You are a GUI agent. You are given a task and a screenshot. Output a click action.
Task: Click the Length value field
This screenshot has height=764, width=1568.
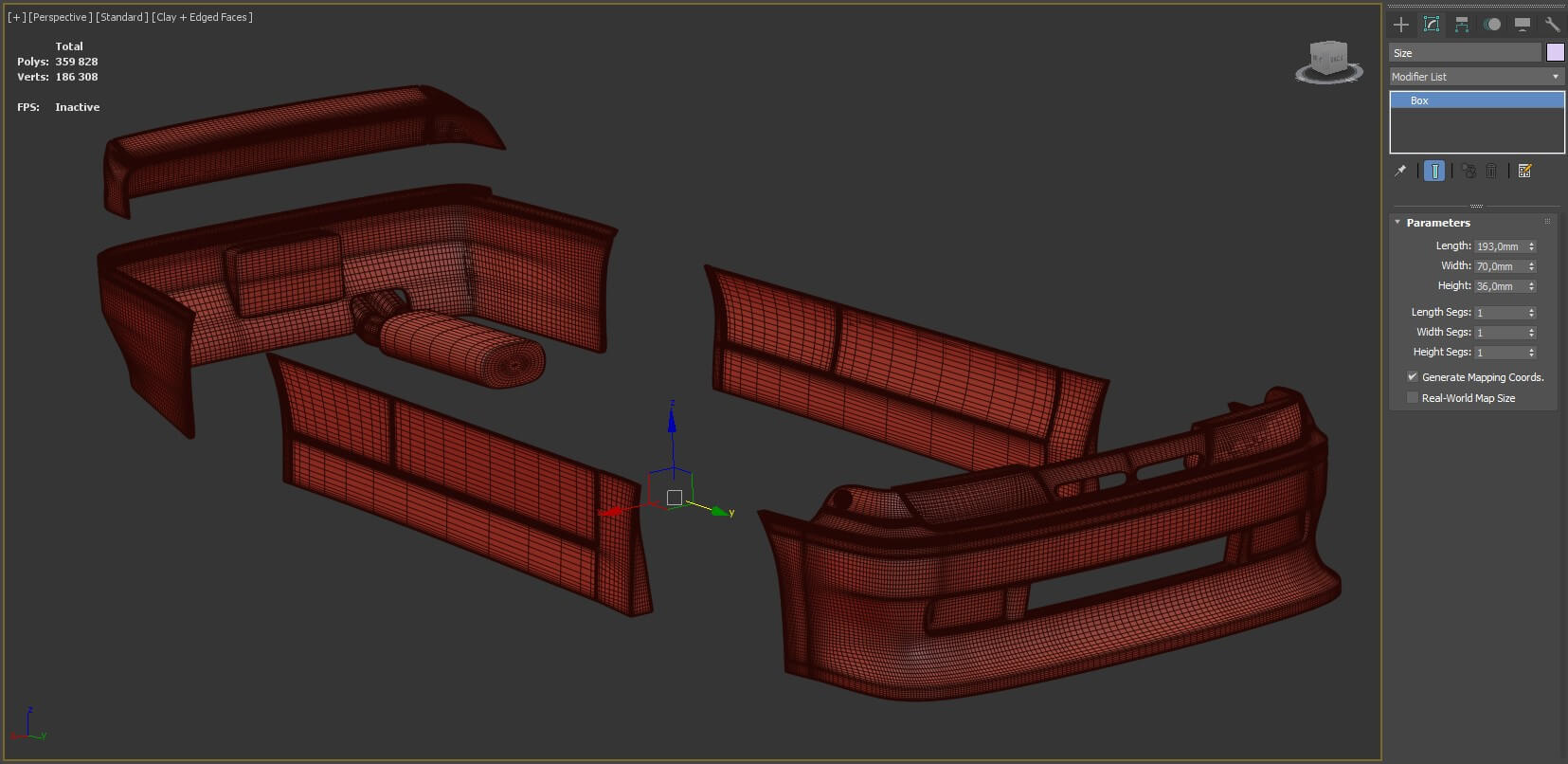[x=1499, y=246]
